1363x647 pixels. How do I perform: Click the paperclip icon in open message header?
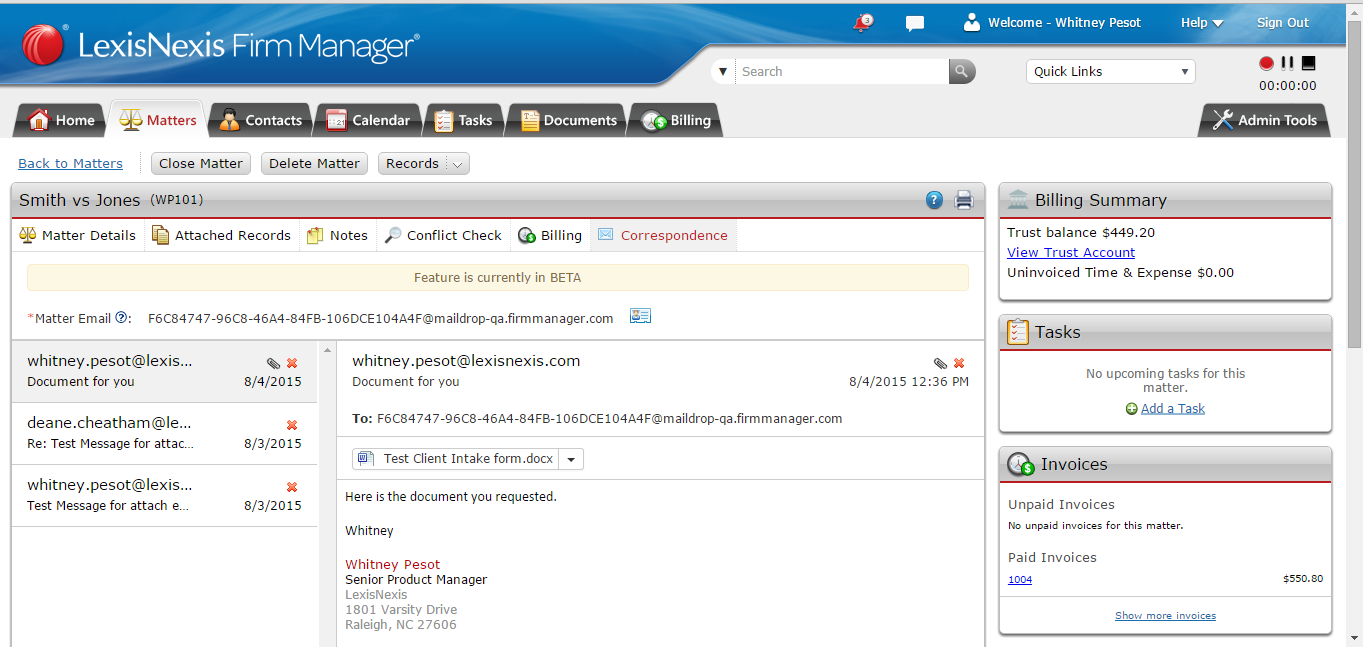pyautogui.click(x=940, y=363)
